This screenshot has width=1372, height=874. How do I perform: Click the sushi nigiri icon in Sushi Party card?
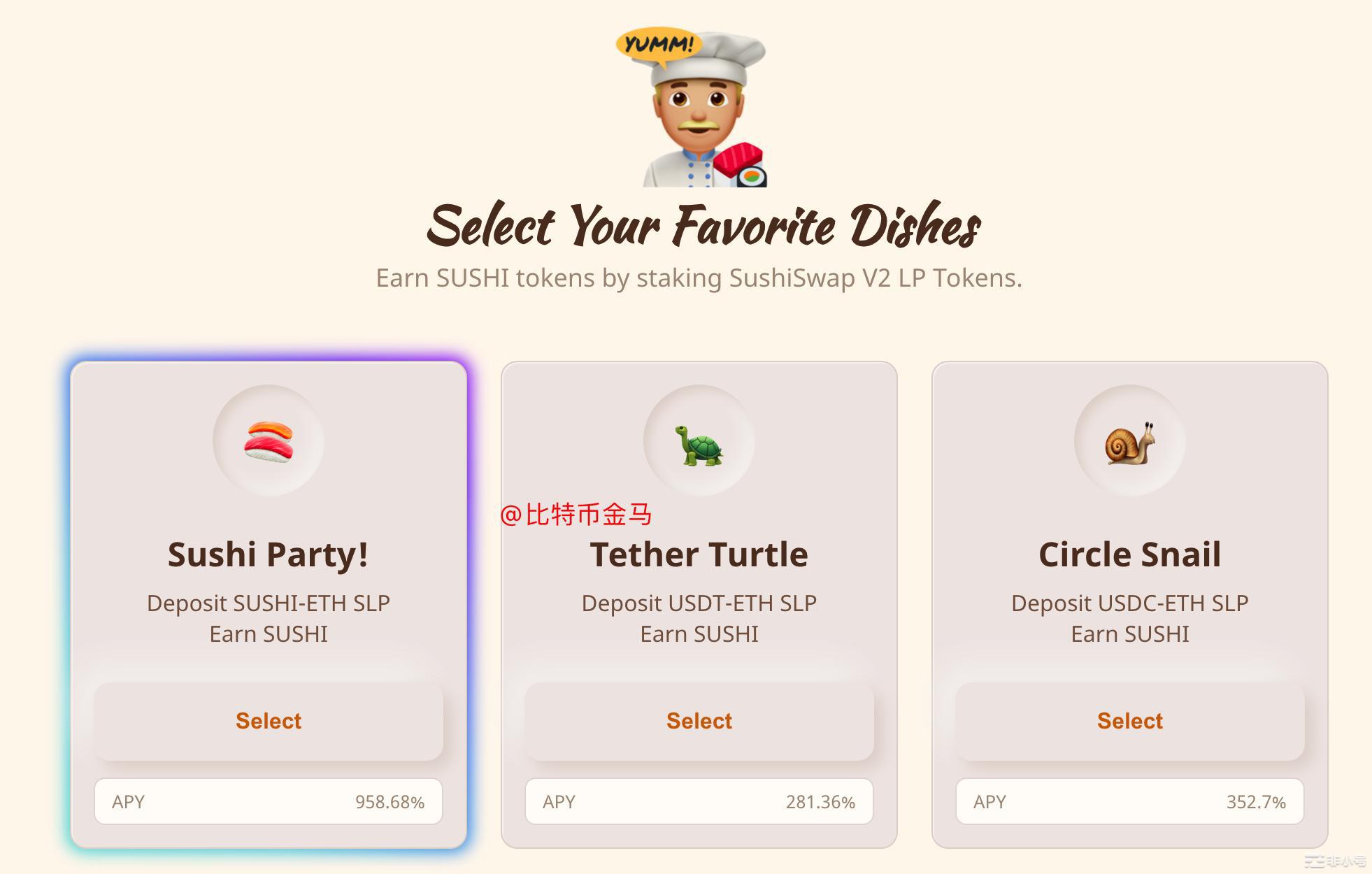tap(269, 441)
